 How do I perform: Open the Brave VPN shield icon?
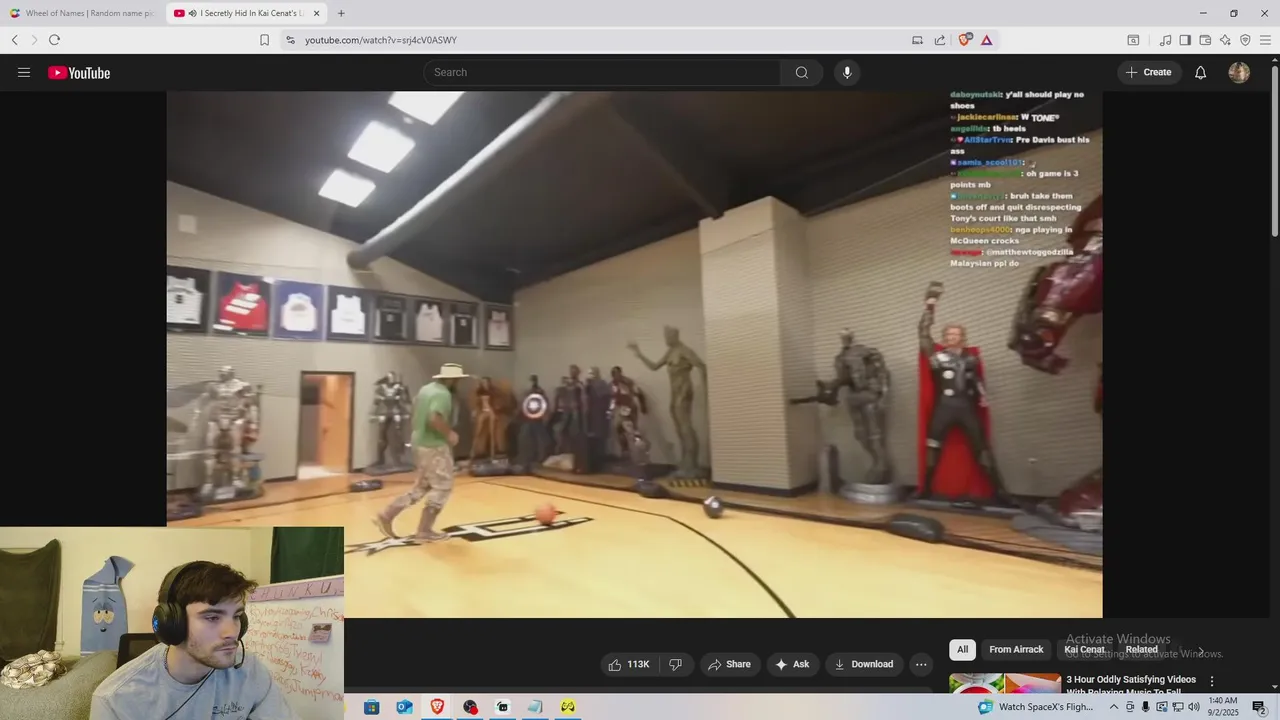tap(1245, 40)
